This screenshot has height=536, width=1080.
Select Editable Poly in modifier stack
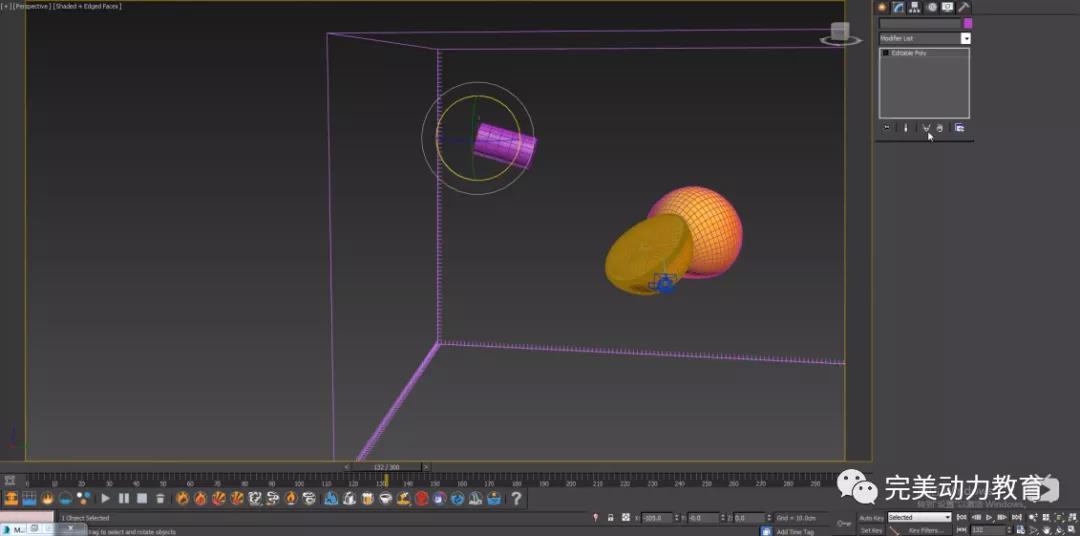909,53
